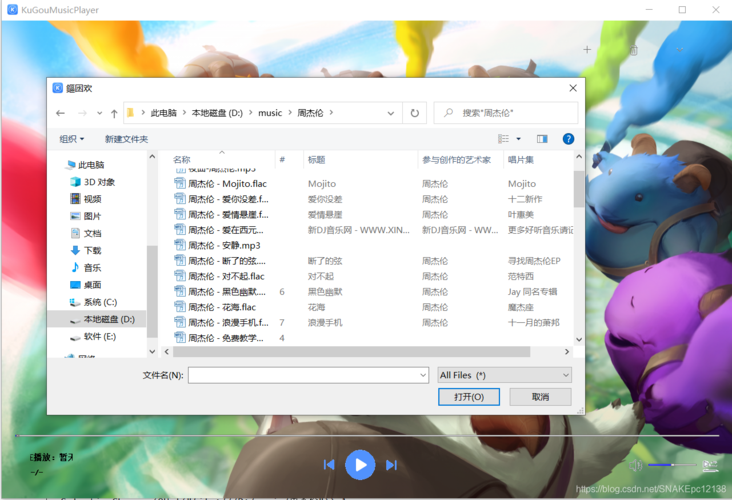This screenshot has width=732, height=500.
Task: Click the search 周杰伦 field
Action: (506, 113)
